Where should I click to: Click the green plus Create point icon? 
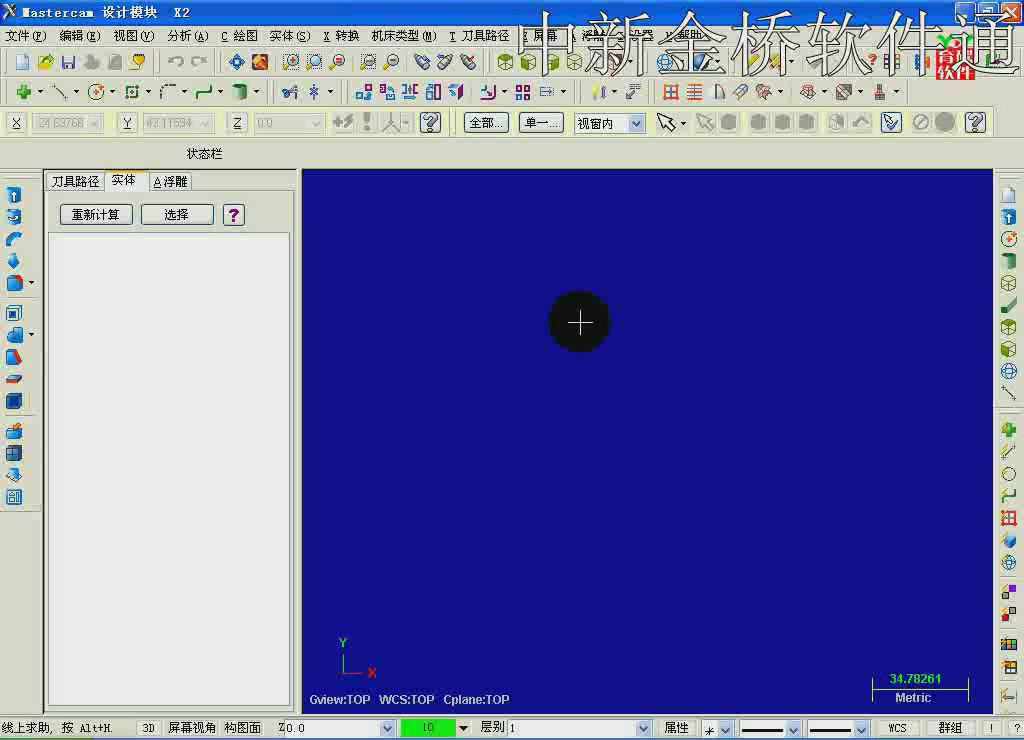click(24, 92)
